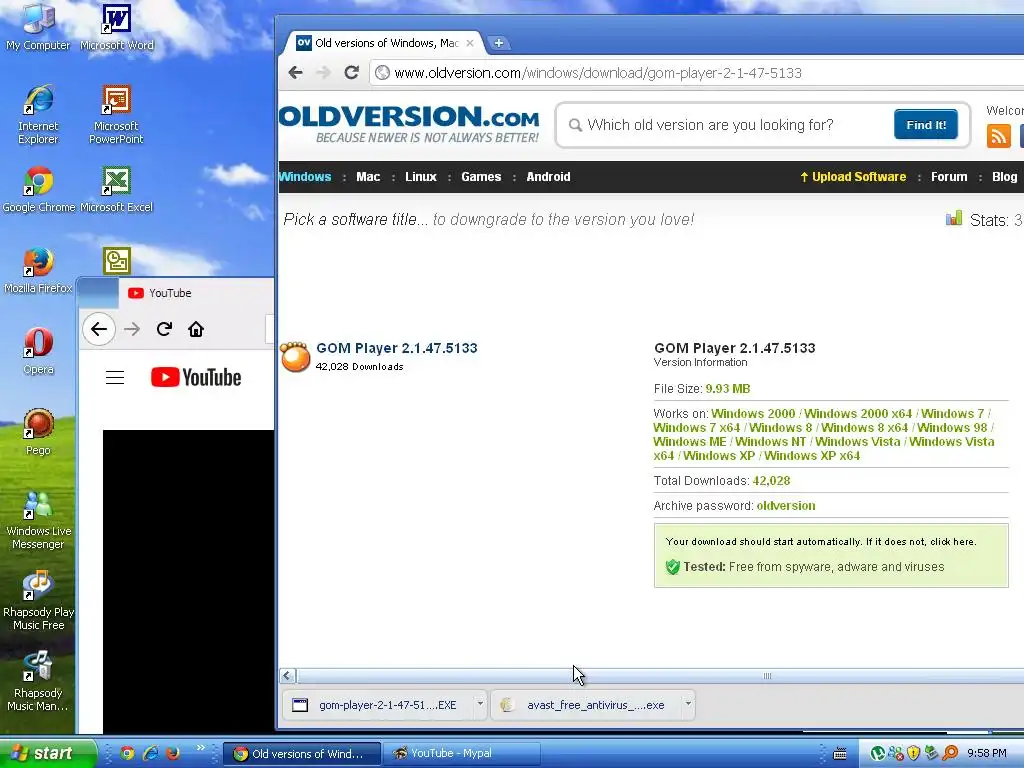Open the avast_free_antivirus downloaded file
1024x768 pixels.
(585, 705)
